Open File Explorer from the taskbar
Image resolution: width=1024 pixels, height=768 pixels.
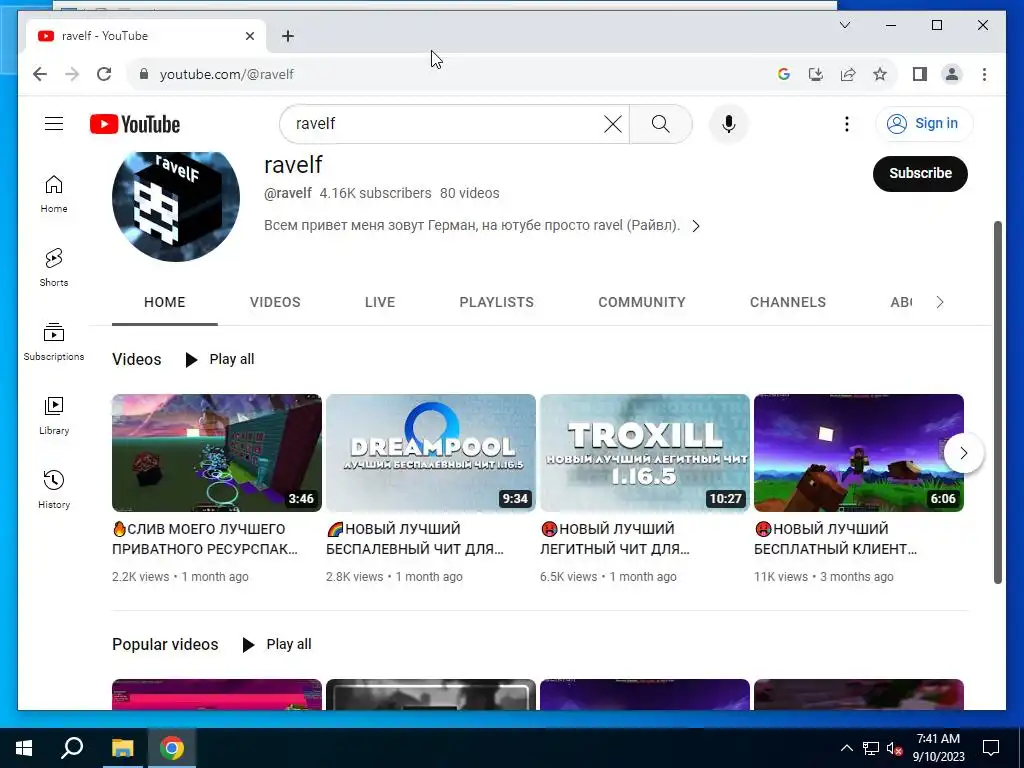point(122,748)
